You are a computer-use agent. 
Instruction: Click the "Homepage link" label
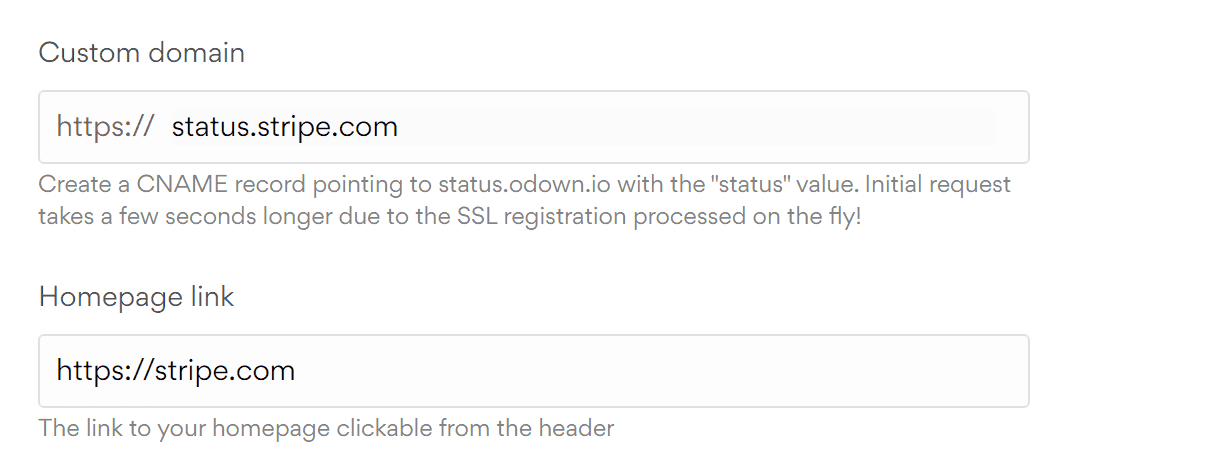[136, 297]
